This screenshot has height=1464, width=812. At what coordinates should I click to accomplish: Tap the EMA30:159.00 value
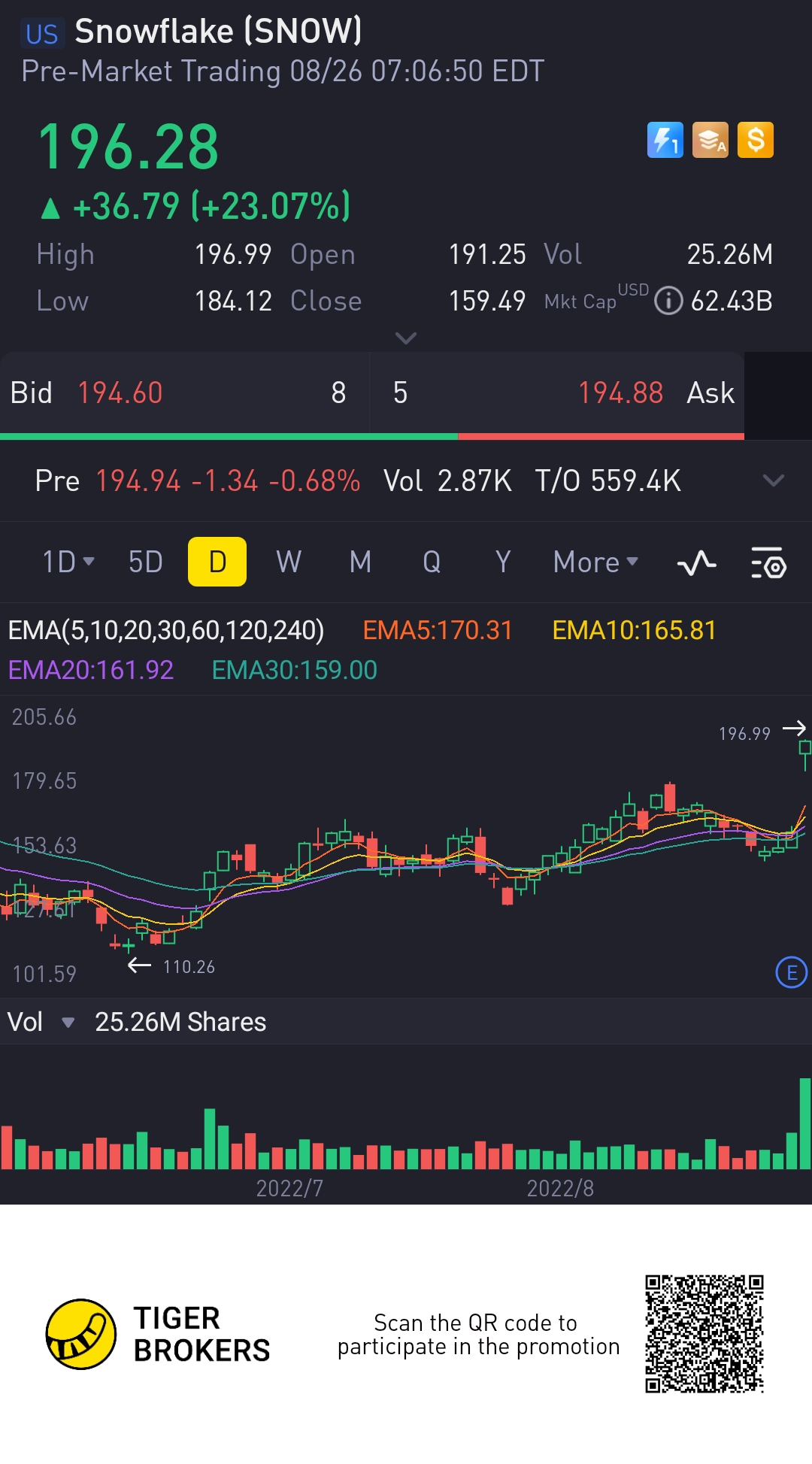tap(295, 670)
